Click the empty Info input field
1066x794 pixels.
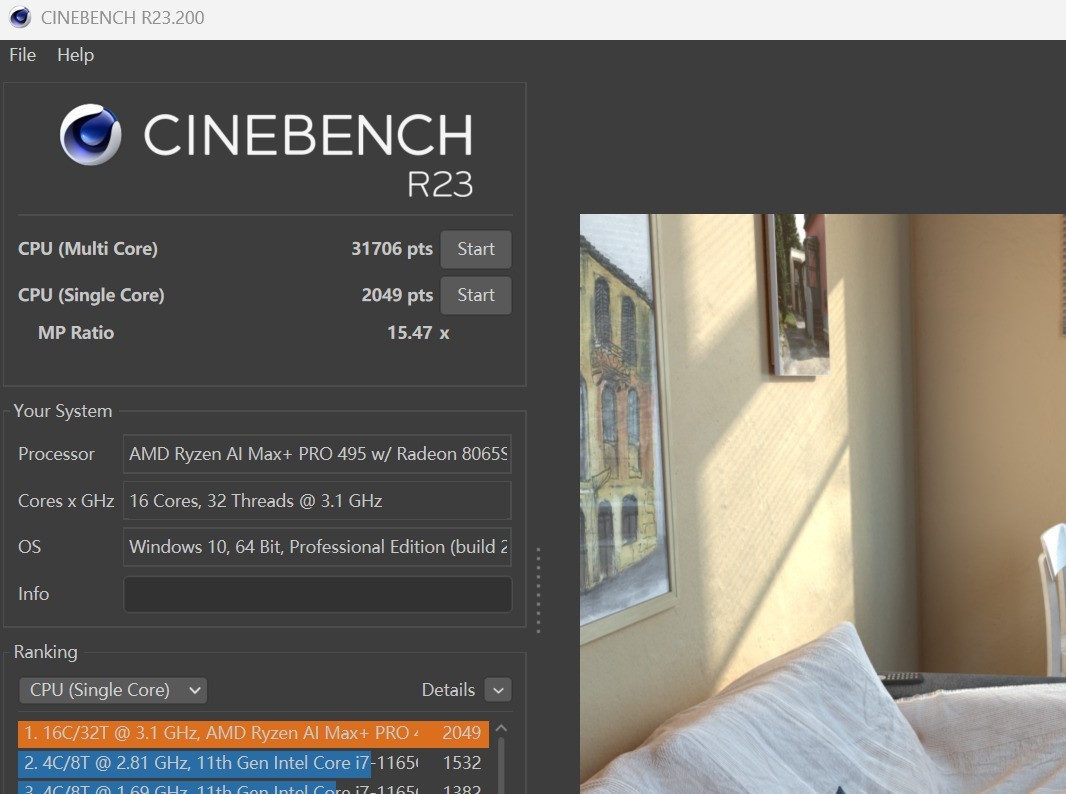coord(317,594)
